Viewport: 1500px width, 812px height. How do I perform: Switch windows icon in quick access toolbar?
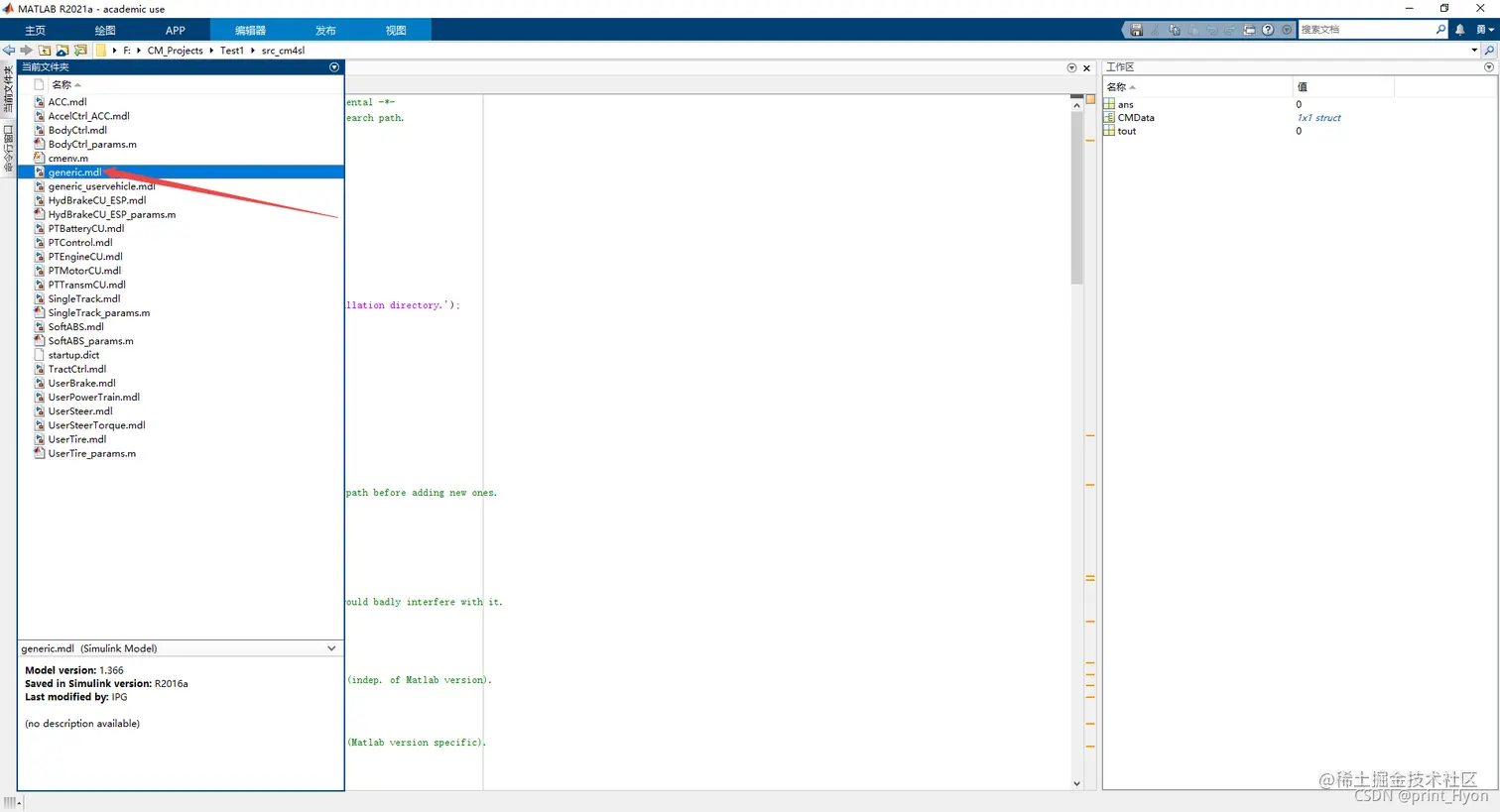coord(1249,30)
